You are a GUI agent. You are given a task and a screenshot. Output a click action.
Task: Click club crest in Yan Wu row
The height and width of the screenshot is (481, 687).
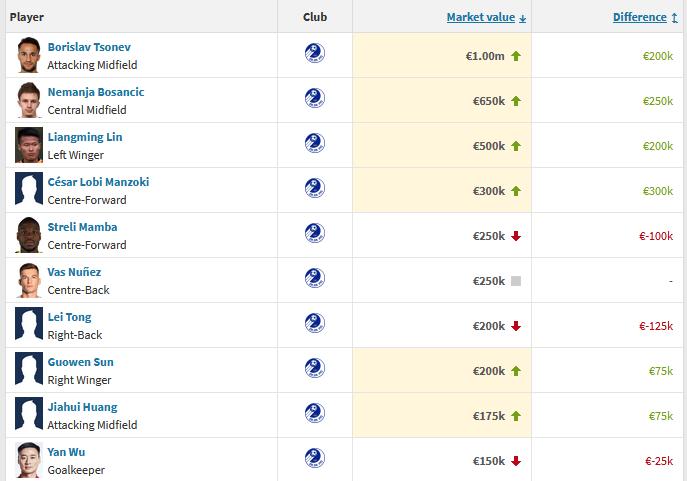[x=314, y=458]
